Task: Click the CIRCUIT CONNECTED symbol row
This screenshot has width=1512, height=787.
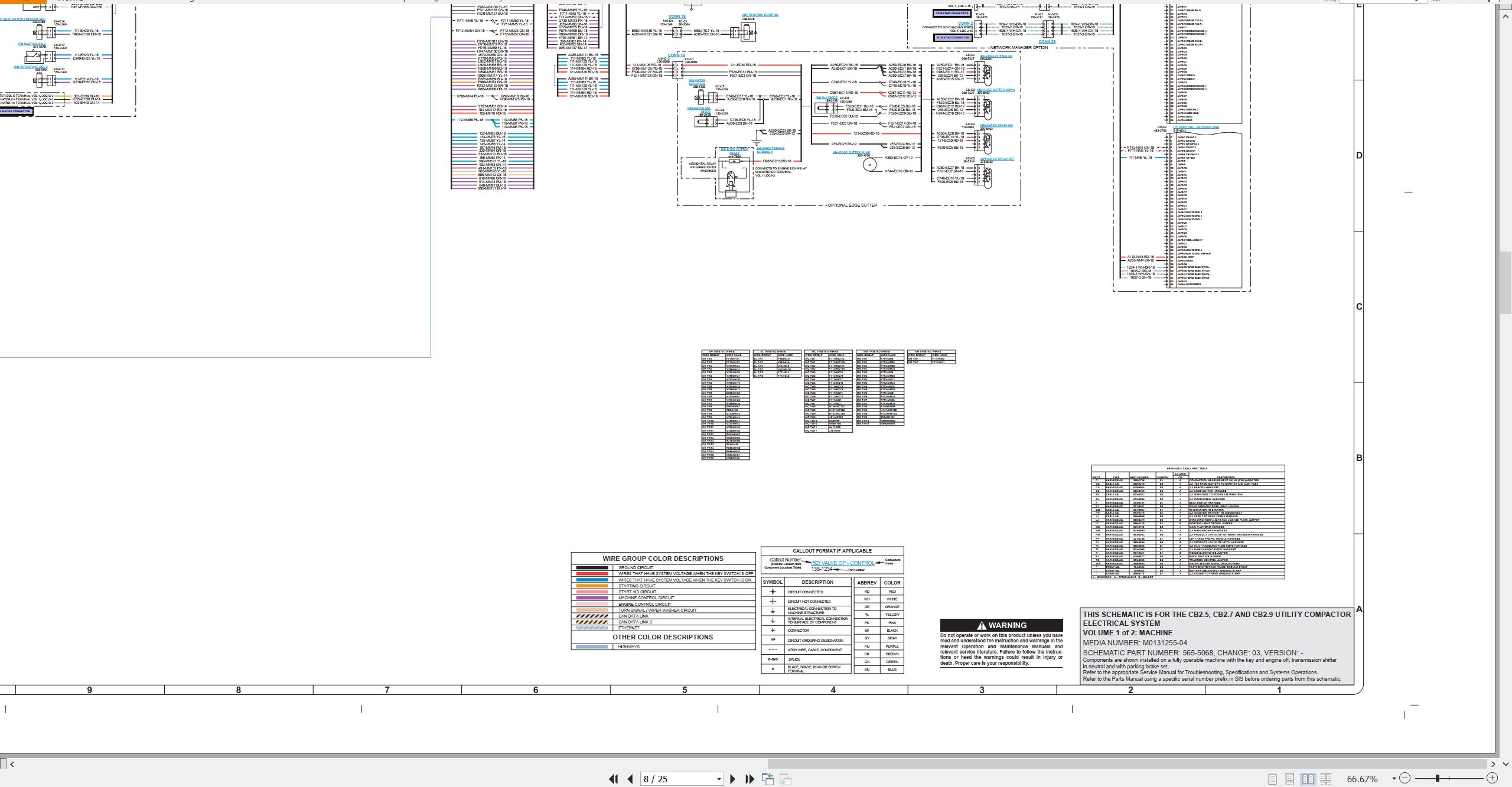Action: (x=806, y=592)
